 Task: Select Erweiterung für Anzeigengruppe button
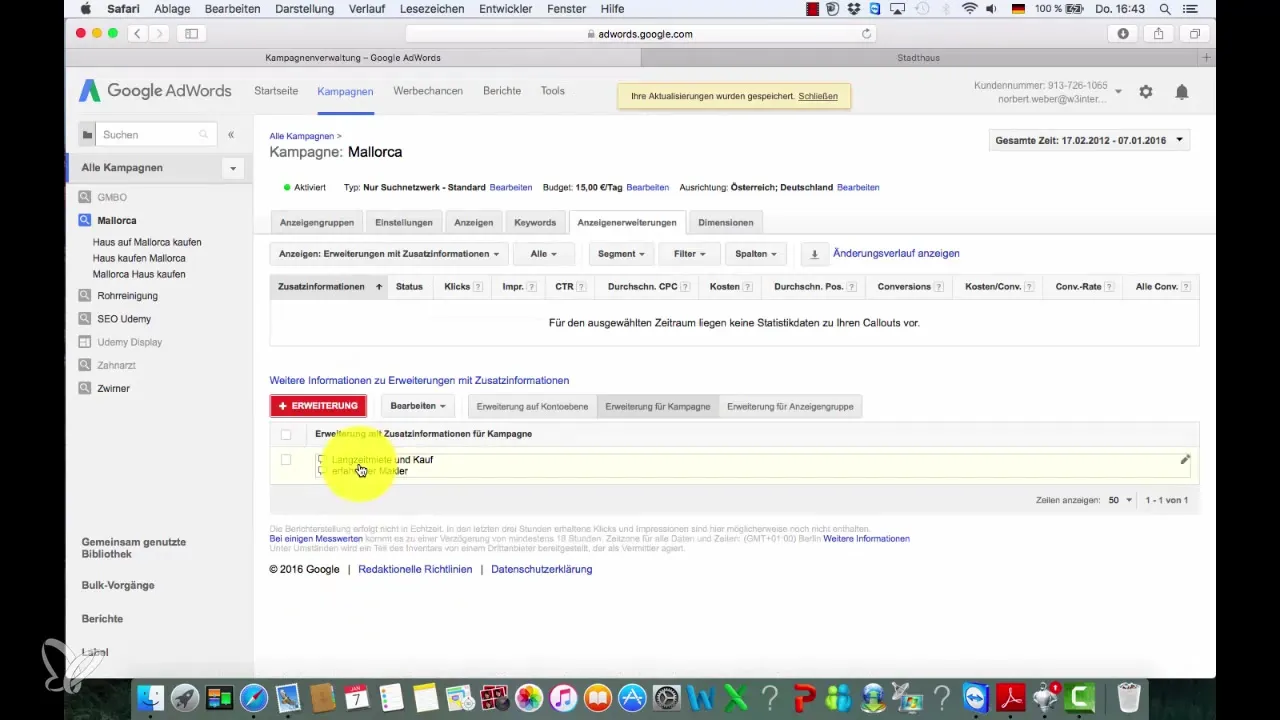(790, 406)
